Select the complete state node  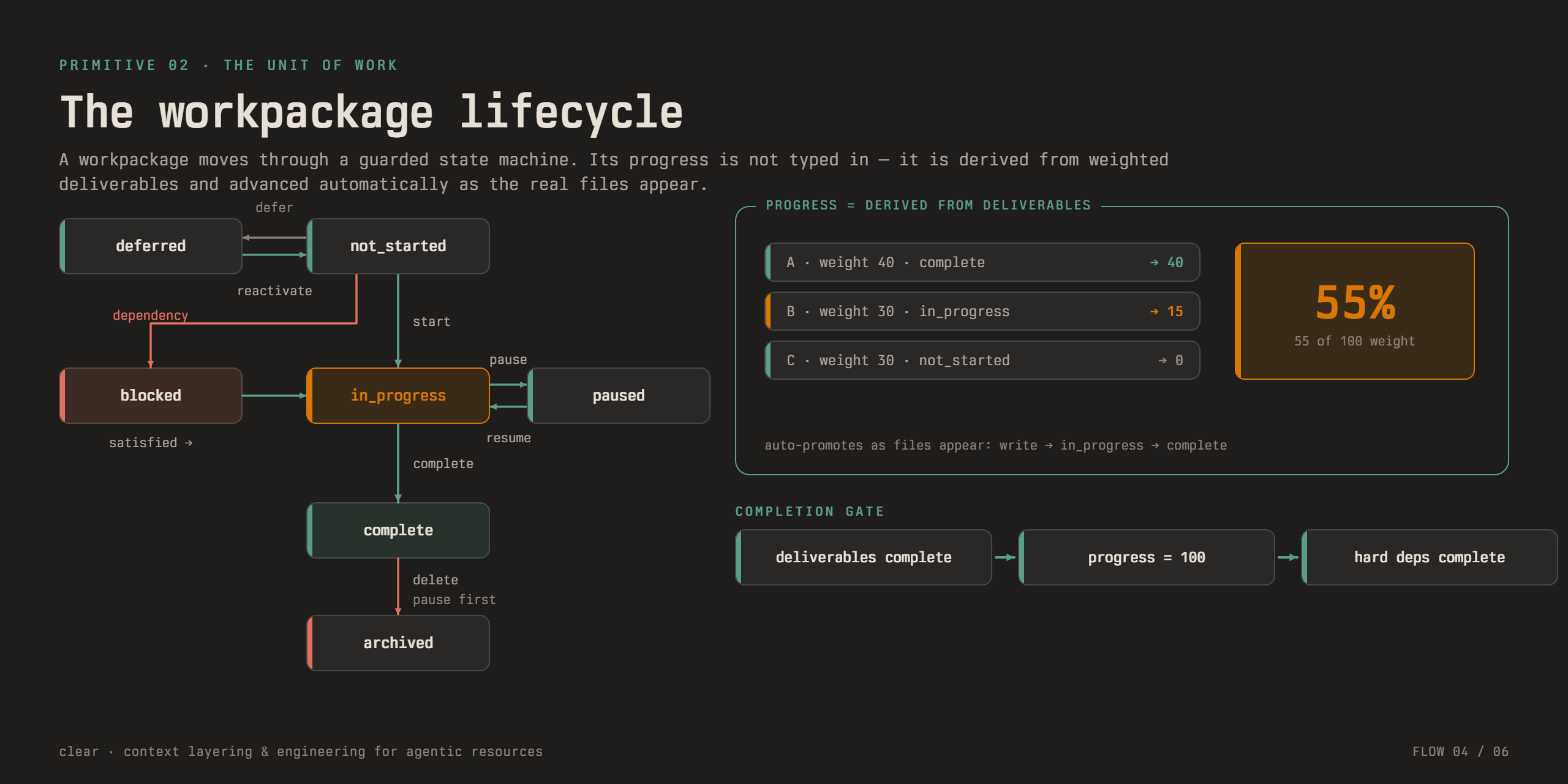tap(398, 530)
